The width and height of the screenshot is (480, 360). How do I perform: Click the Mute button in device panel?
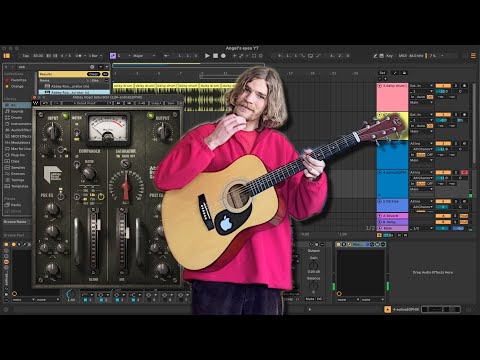coord(310,299)
